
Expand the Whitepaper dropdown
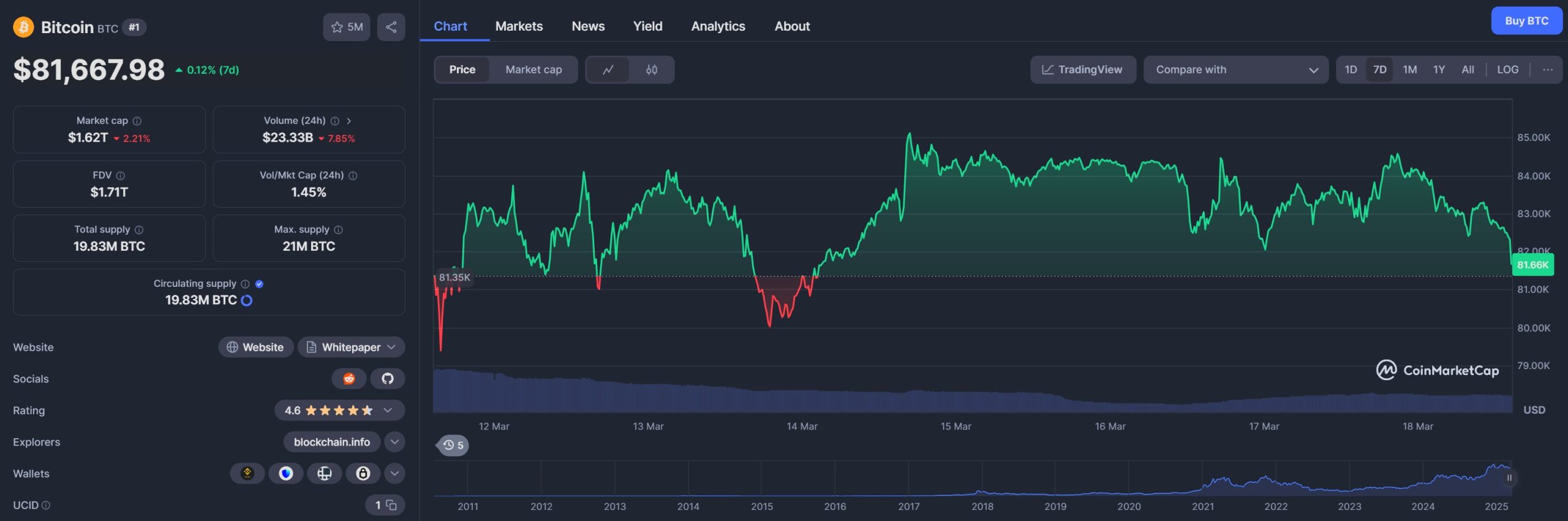(x=351, y=347)
